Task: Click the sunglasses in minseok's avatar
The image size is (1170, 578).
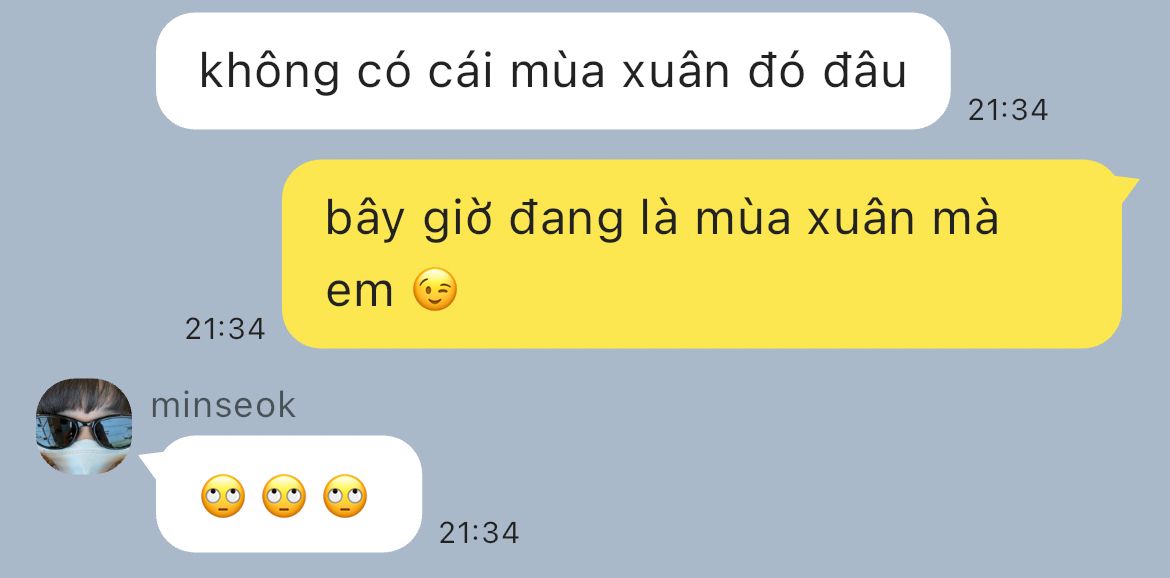Action: (x=84, y=430)
